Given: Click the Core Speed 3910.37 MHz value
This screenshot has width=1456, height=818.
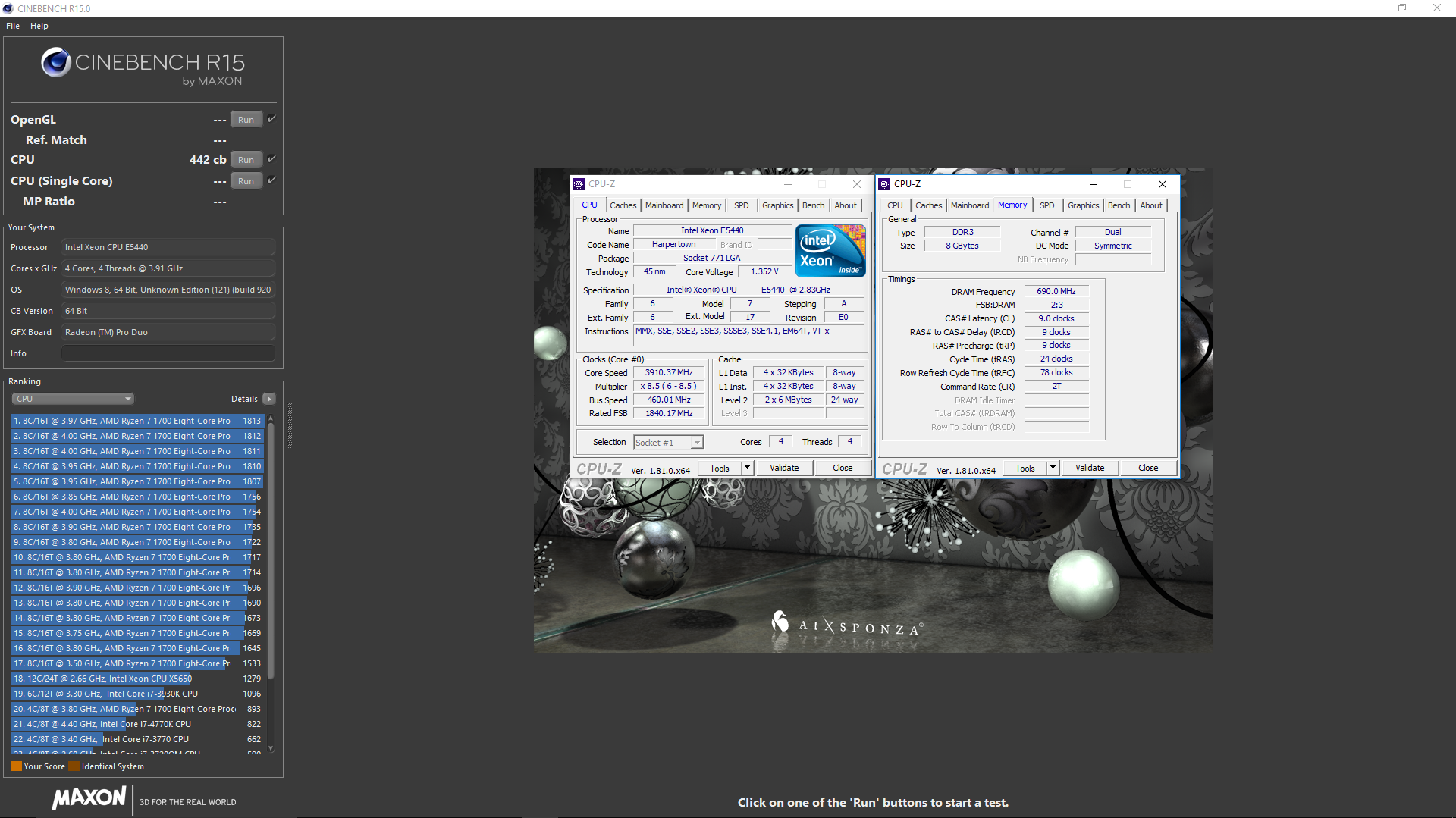Looking at the screenshot, I should click(669, 373).
